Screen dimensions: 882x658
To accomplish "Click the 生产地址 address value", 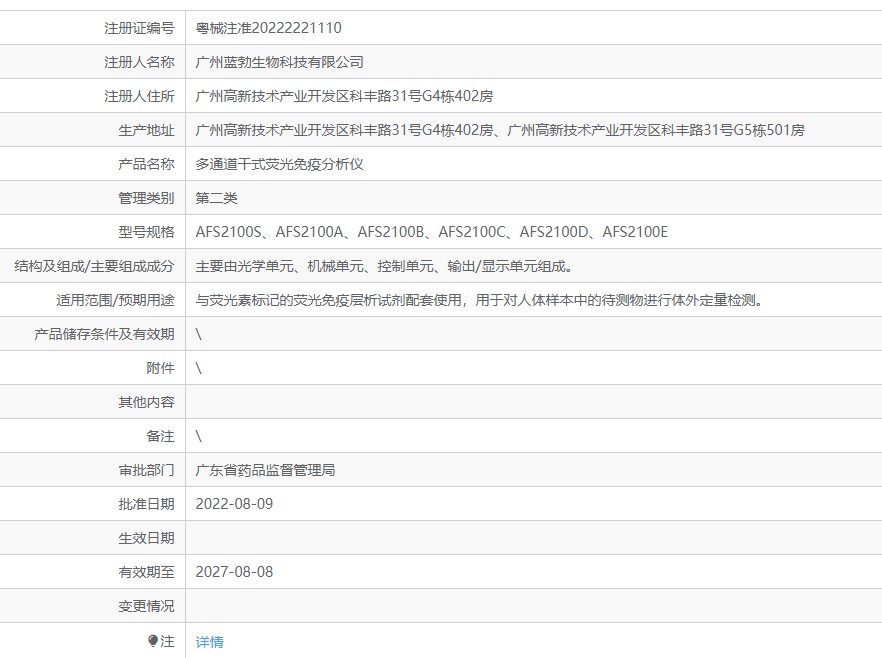I will point(499,130).
